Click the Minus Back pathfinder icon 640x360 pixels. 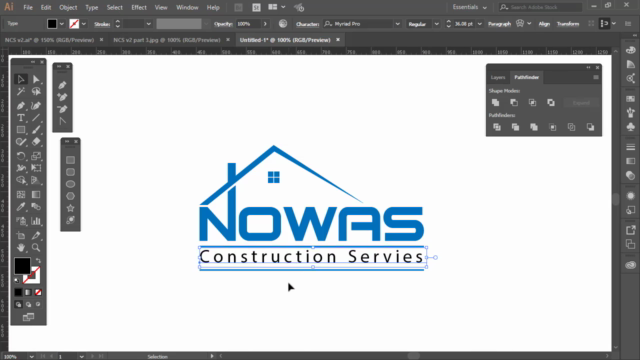[x=590, y=127]
